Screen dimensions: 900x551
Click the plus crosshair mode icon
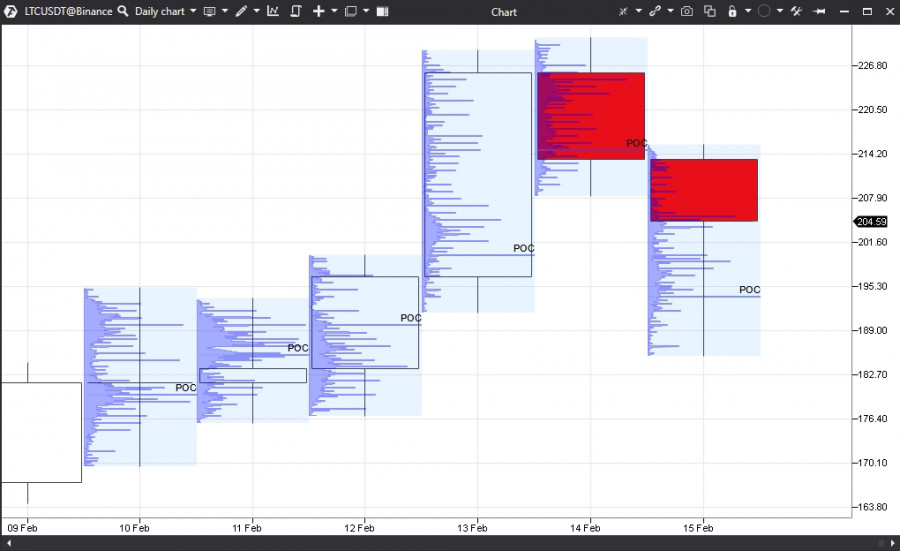click(319, 11)
